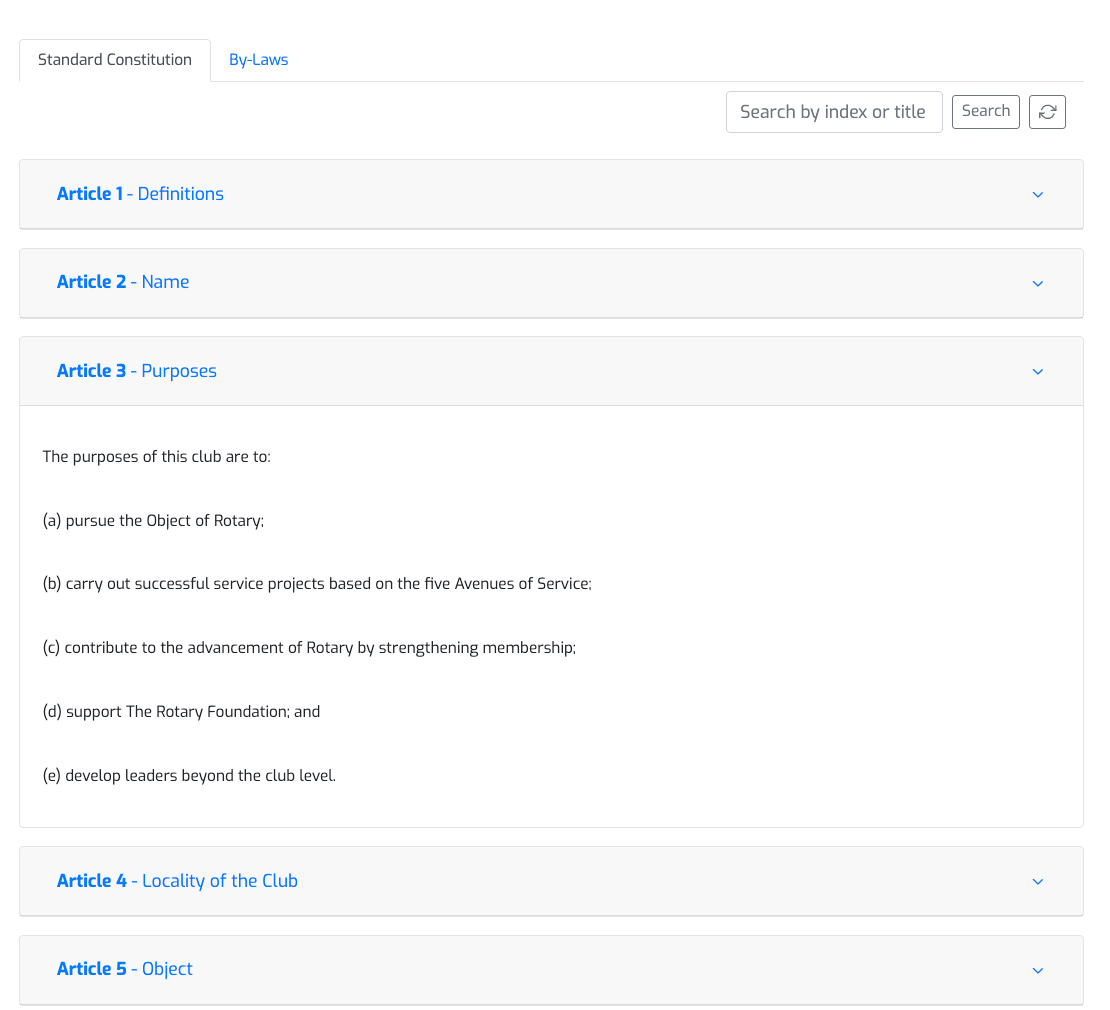The height and width of the screenshot is (1010, 1110).
Task: Click the line about developing leaders
Action: [x=189, y=776]
